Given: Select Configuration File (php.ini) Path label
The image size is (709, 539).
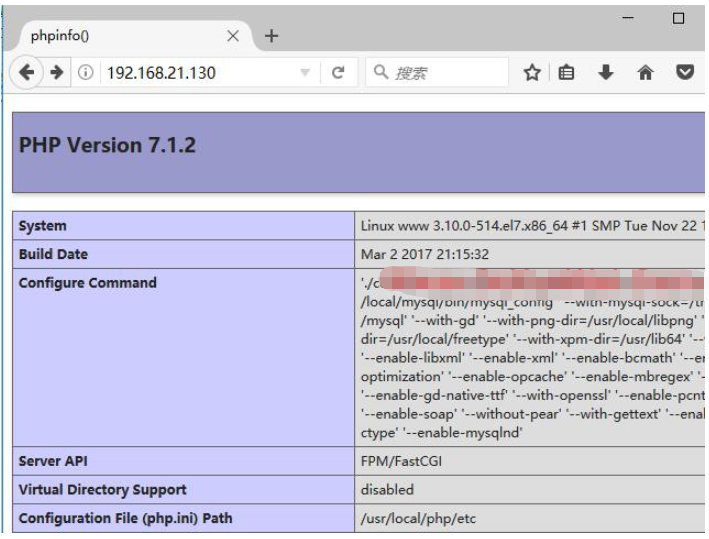Looking at the screenshot, I should pos(125,518).
